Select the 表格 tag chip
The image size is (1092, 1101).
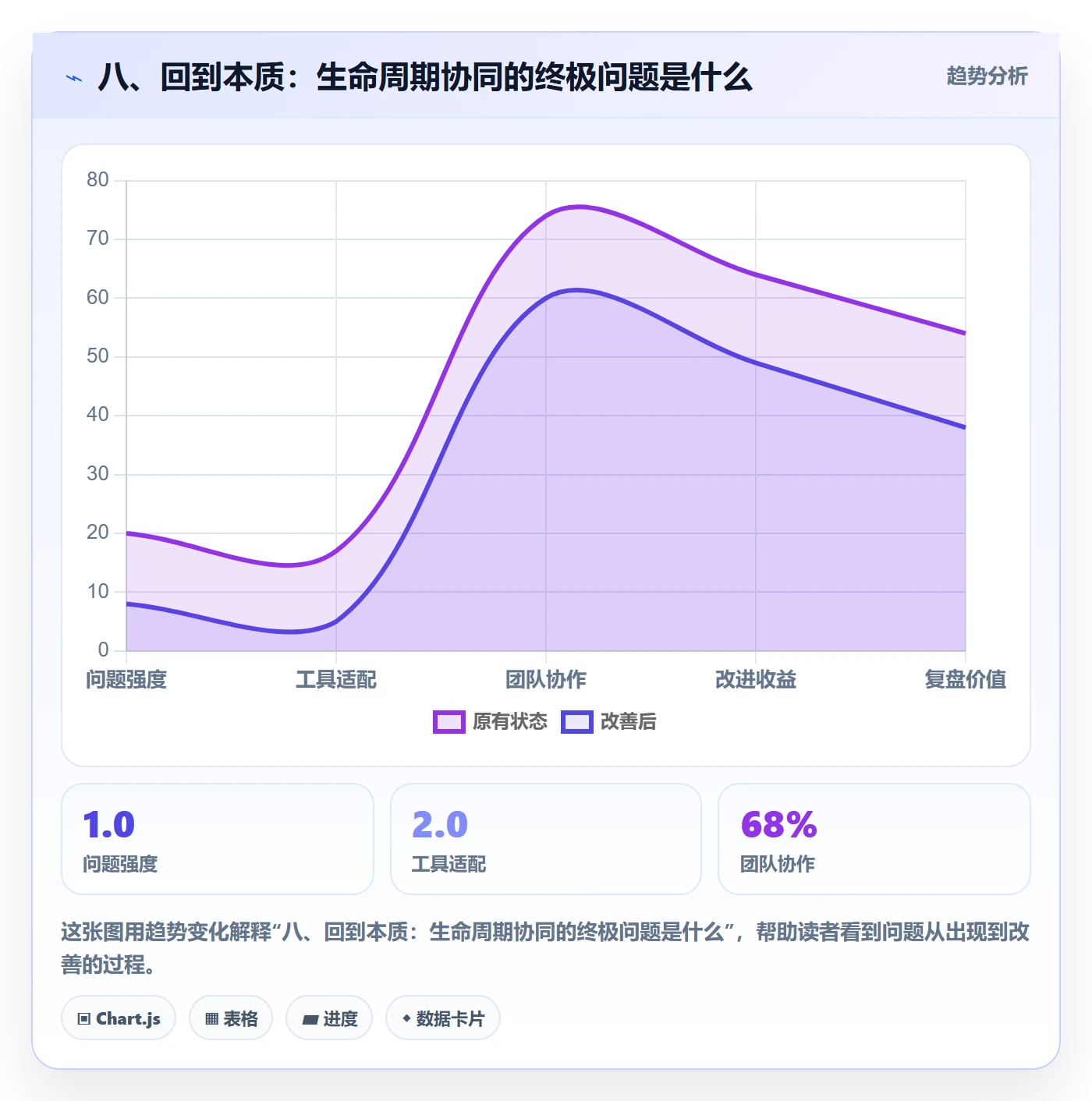231,1018
